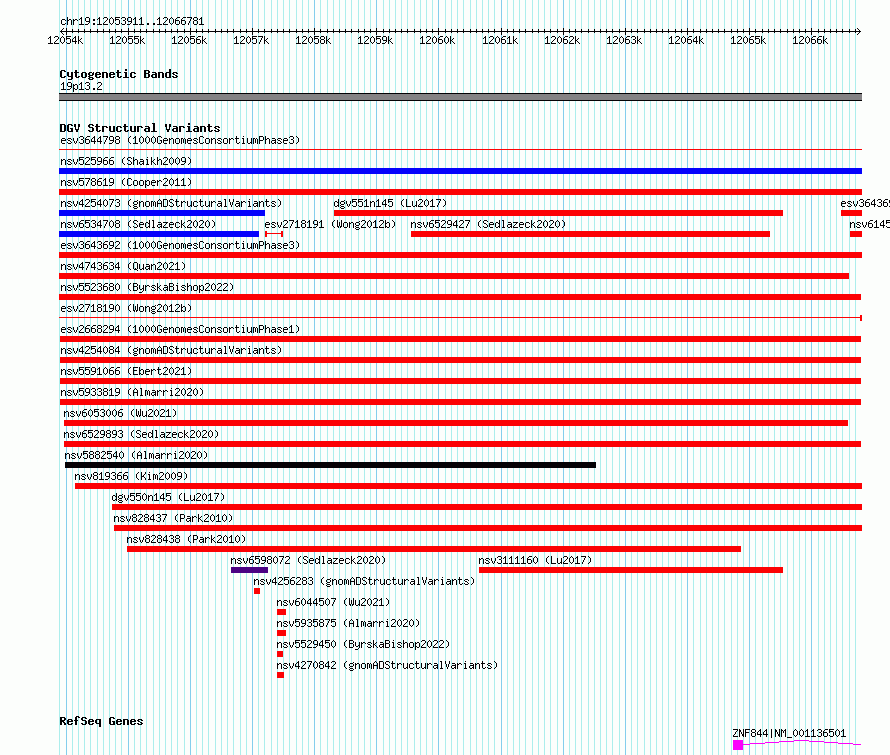Open the esv2718190 Wong2012b label
Screen dimensions: 890x755
(126, 308)
